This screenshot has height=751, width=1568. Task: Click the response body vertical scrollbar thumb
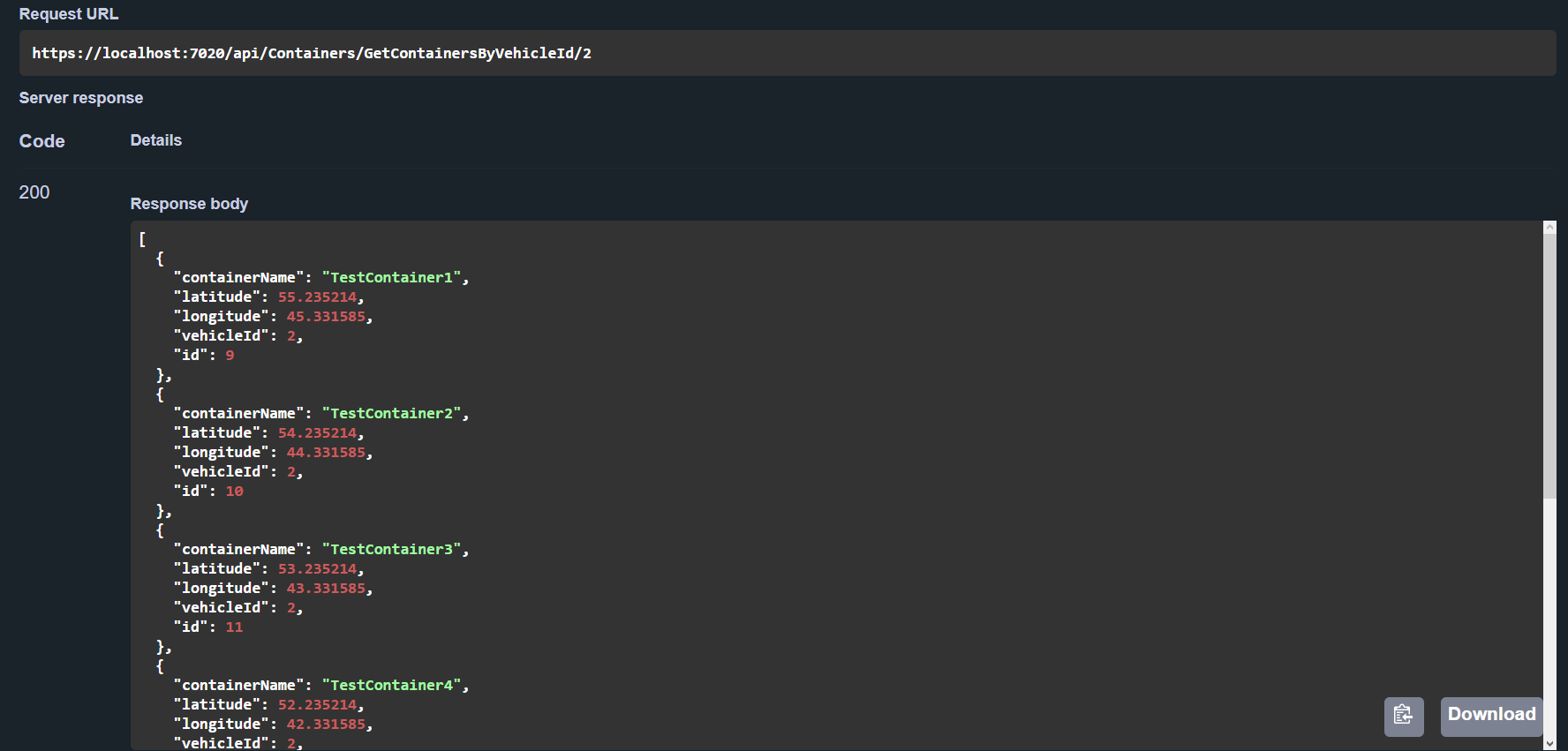pos(1549,366)
